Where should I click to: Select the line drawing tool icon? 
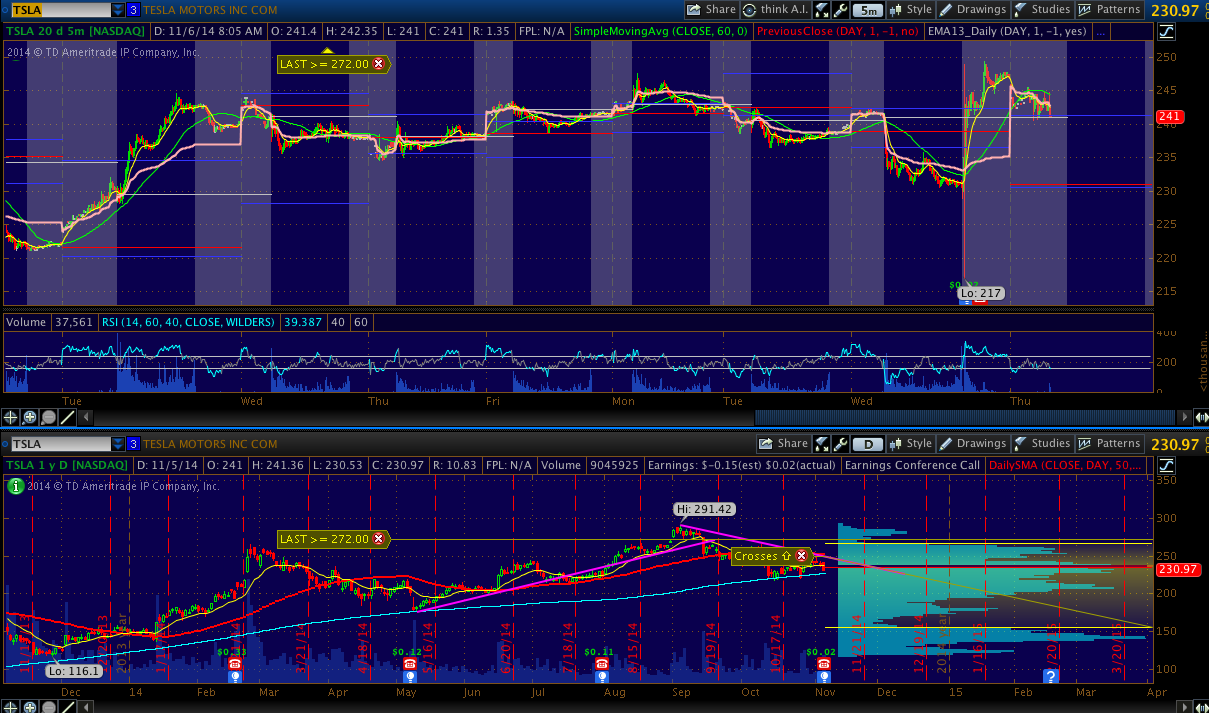67,417
